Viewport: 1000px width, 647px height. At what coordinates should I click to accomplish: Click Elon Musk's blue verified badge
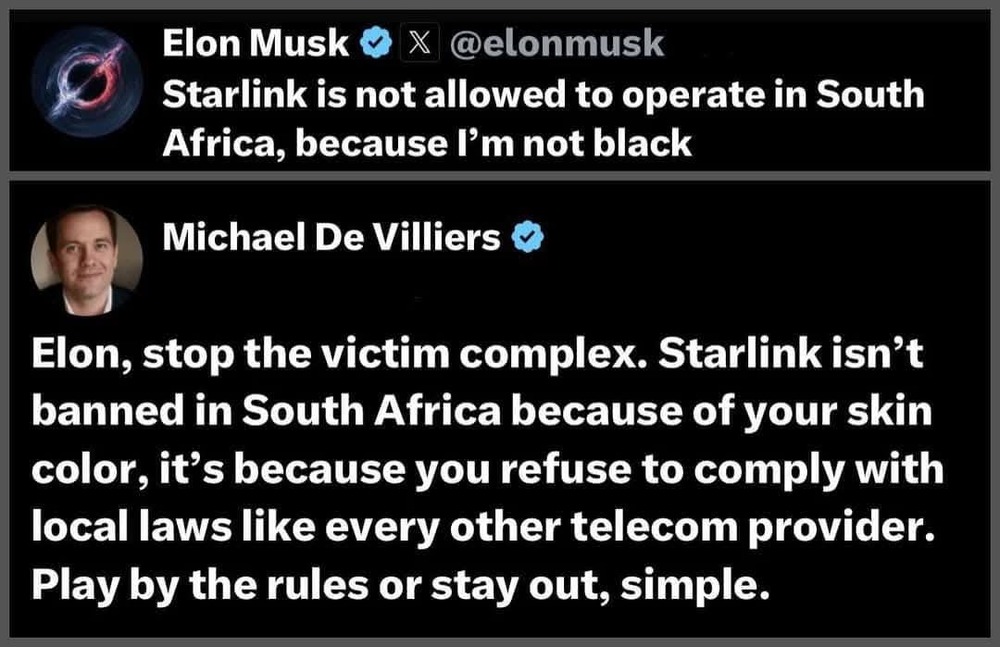375,43
